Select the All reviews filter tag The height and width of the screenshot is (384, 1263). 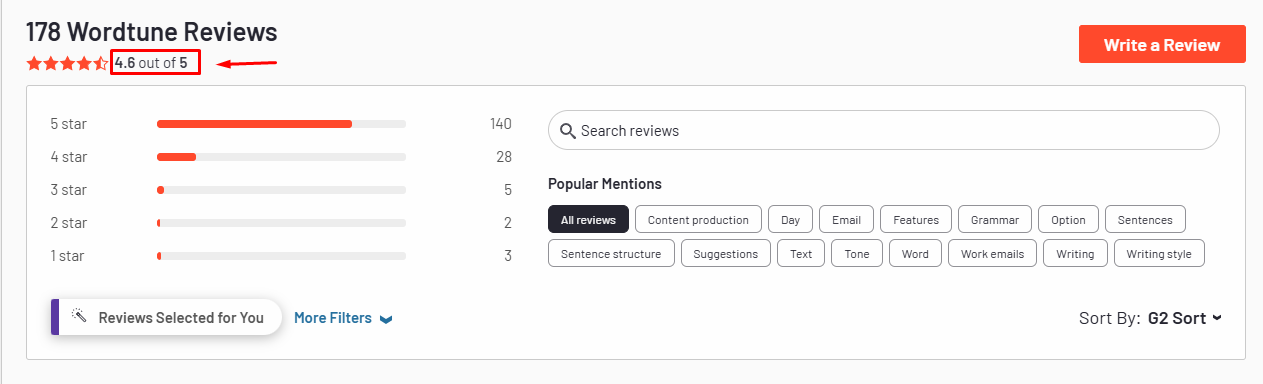589,219
